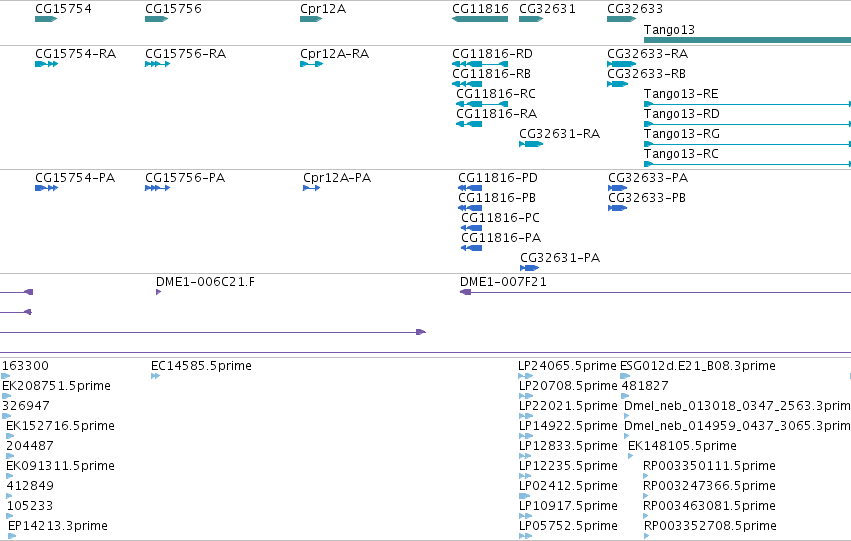Select the RP003350111.5prime EST glyph

pos(646,476)
